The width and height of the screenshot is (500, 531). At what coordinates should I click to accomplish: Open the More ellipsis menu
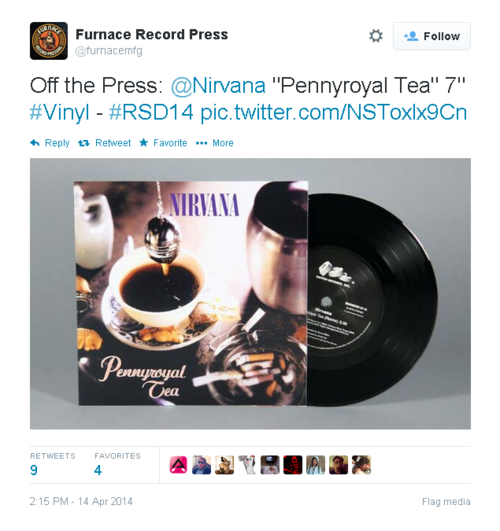click(215, 143)
